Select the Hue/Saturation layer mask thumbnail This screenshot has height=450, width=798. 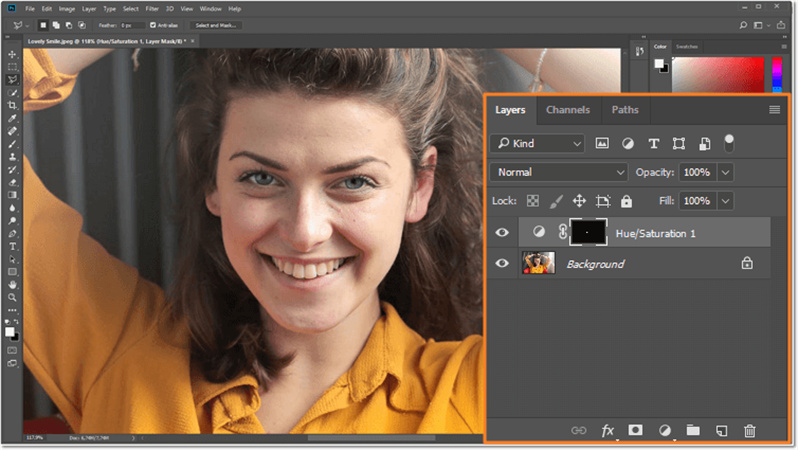click(x=587, y=232)
